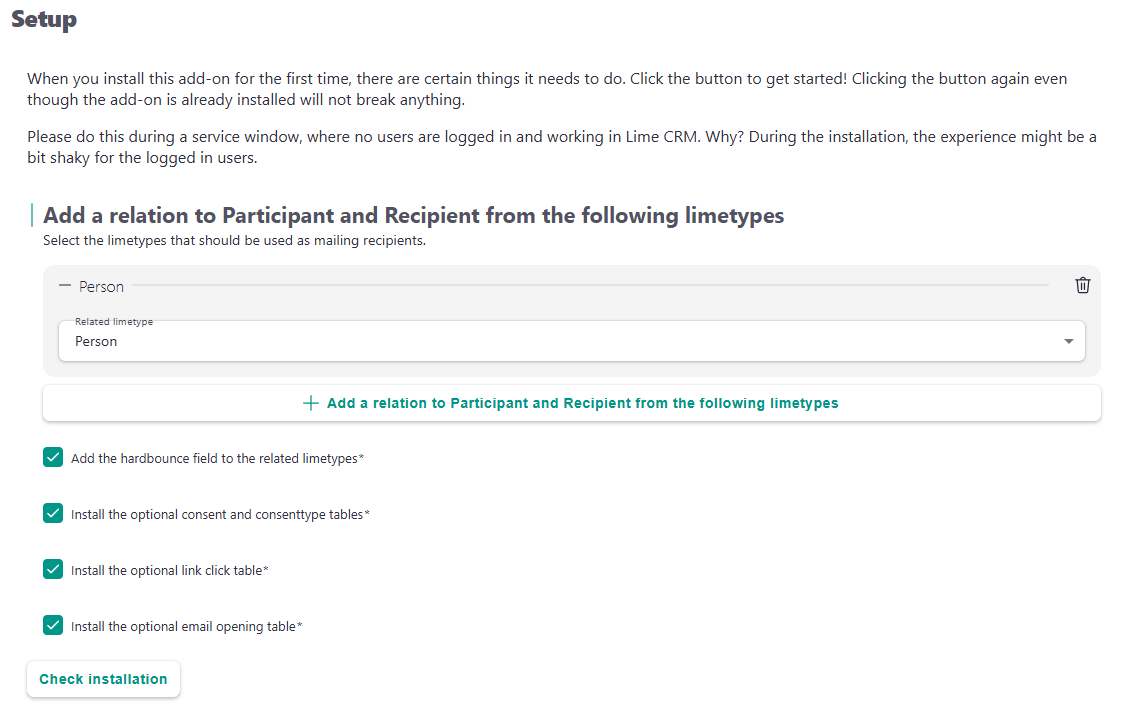Click the "Install the optional consent" label text

pos(217,514)
